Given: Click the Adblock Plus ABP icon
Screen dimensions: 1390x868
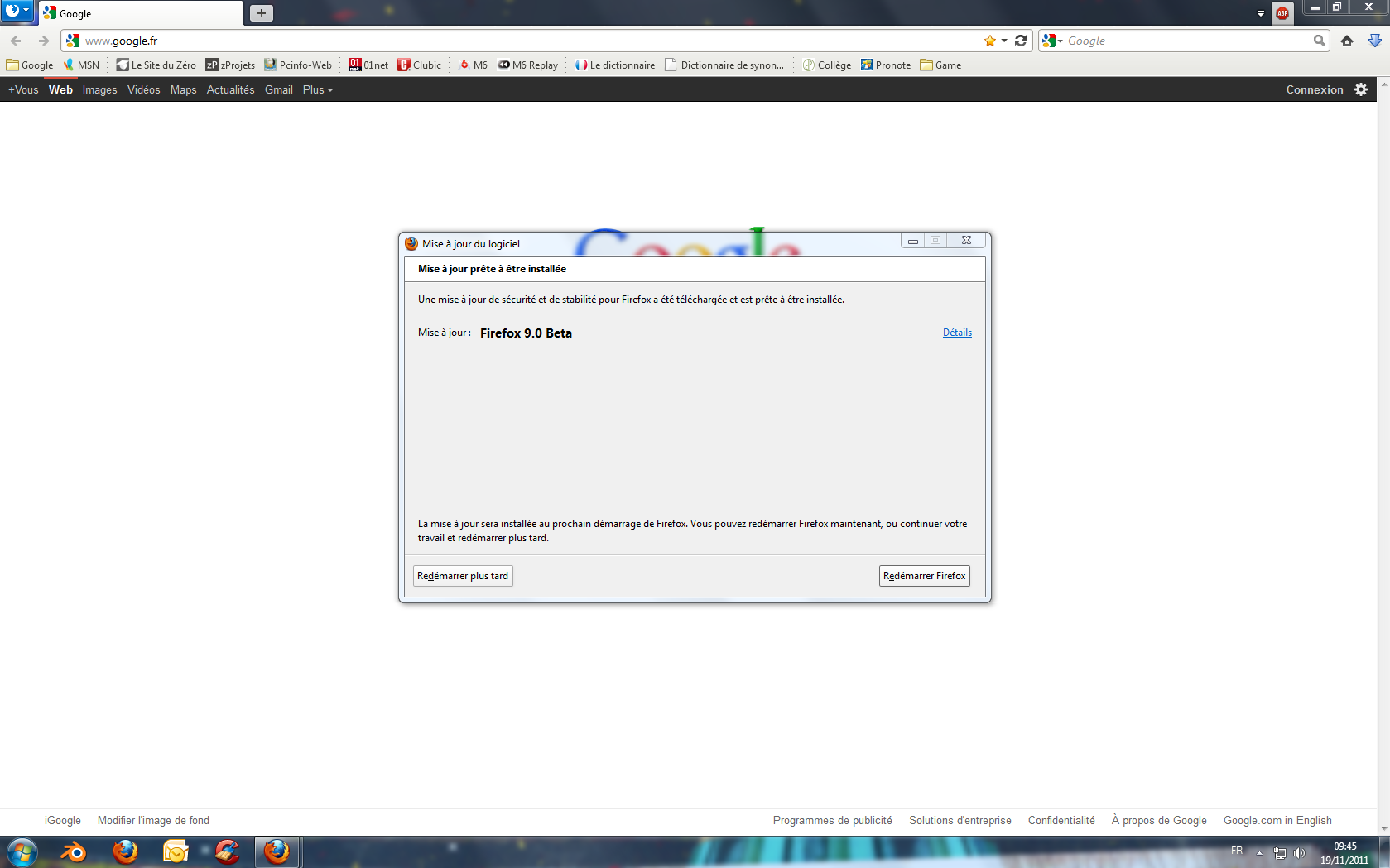Looking at the screenshot, I should [1282, 13].
